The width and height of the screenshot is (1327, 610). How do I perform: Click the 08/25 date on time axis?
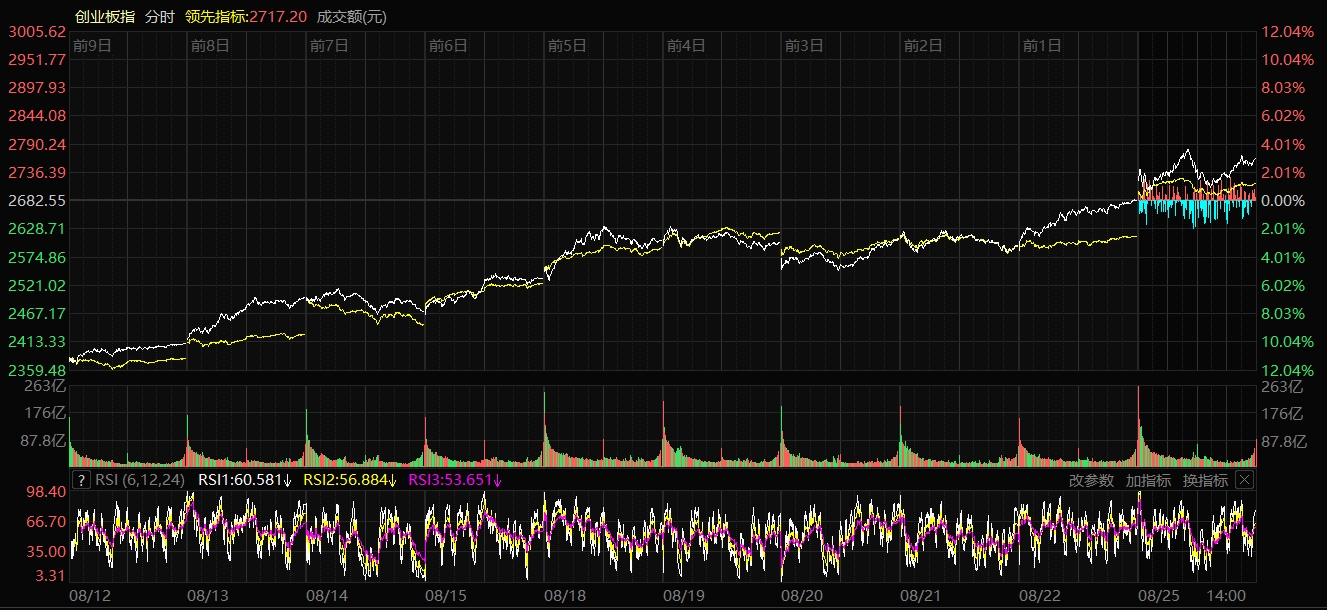(1160, 595)
